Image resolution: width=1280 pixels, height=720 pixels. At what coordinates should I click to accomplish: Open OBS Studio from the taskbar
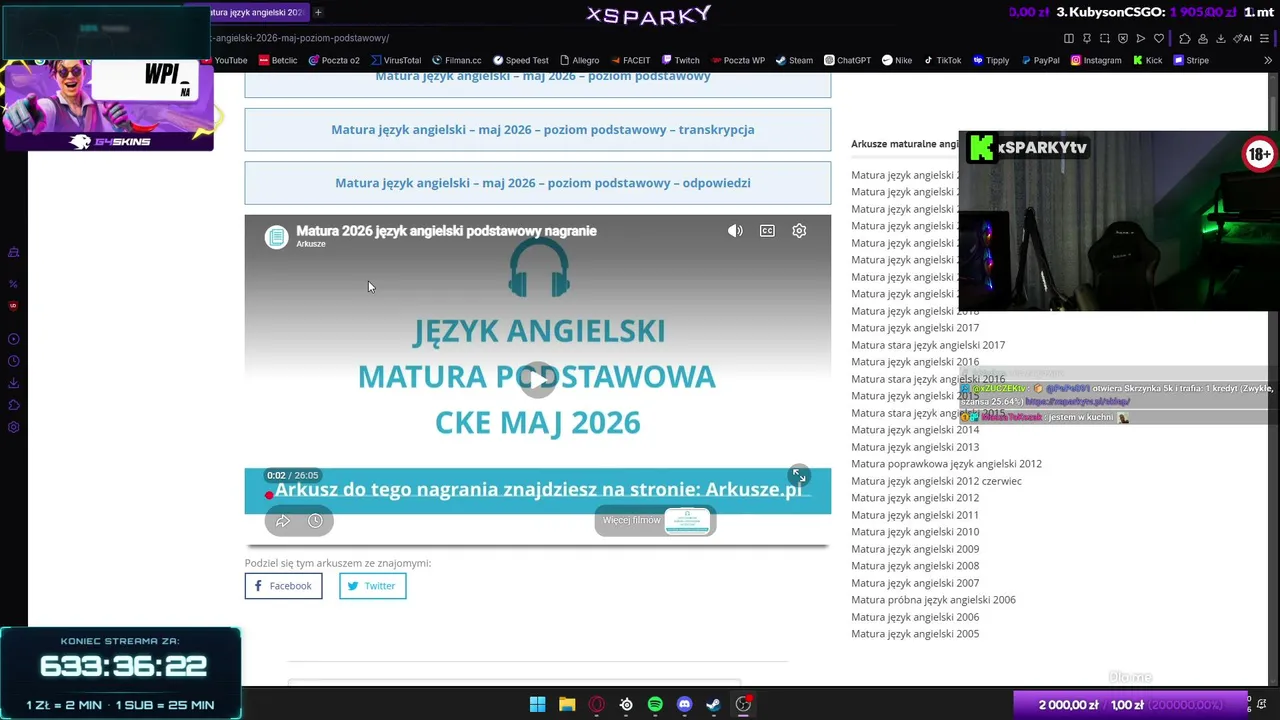point(743,705)
